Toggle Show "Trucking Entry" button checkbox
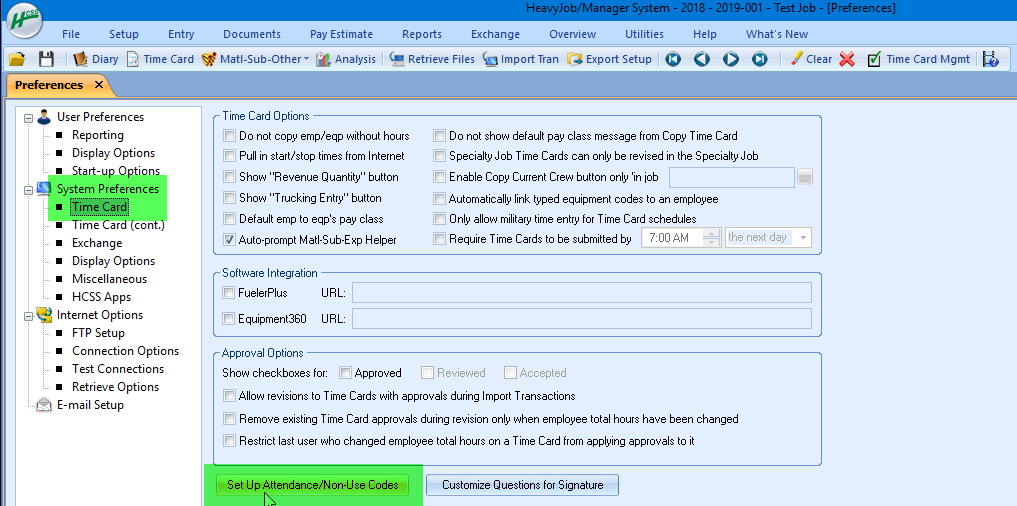The image size is (1017, 506). (229, 198)
